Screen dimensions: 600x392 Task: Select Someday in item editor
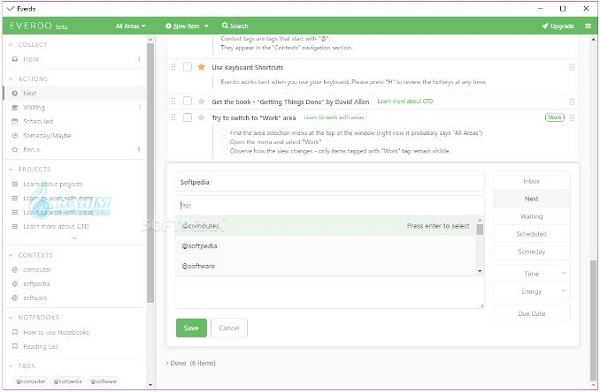[x=532, y=252]
